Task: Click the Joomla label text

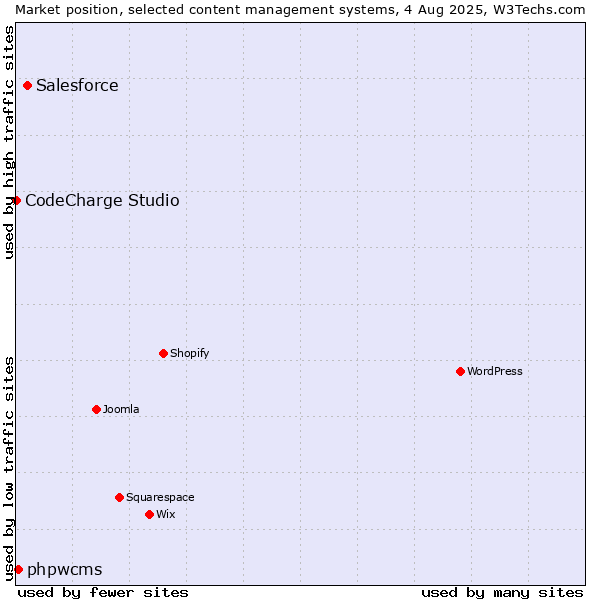Action: (121, 409)
